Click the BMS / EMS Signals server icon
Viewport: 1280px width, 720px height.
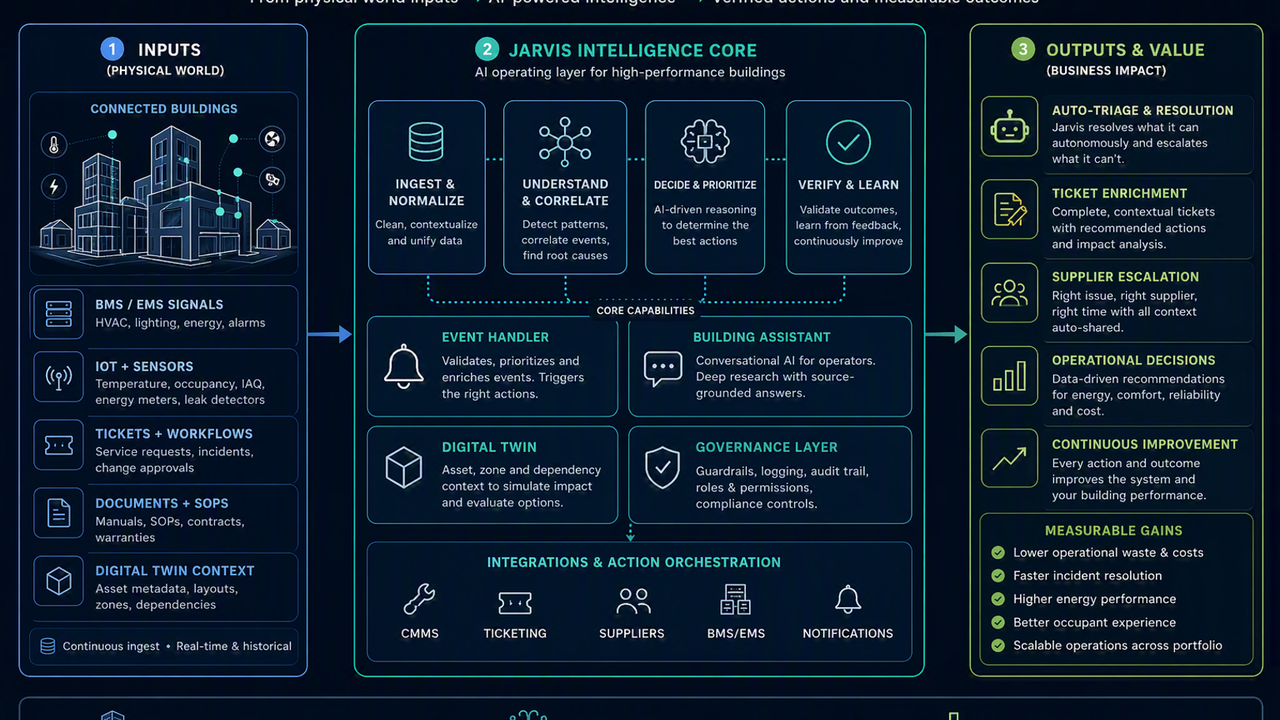pos(58,315)
